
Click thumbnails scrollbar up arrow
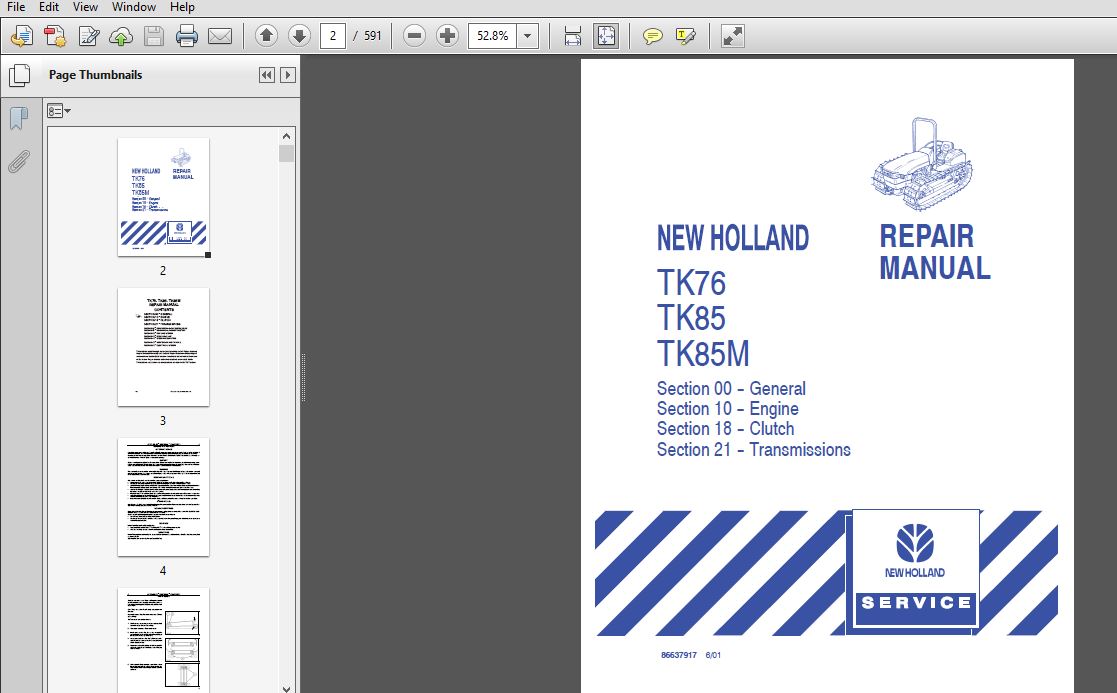coord(286,136)
